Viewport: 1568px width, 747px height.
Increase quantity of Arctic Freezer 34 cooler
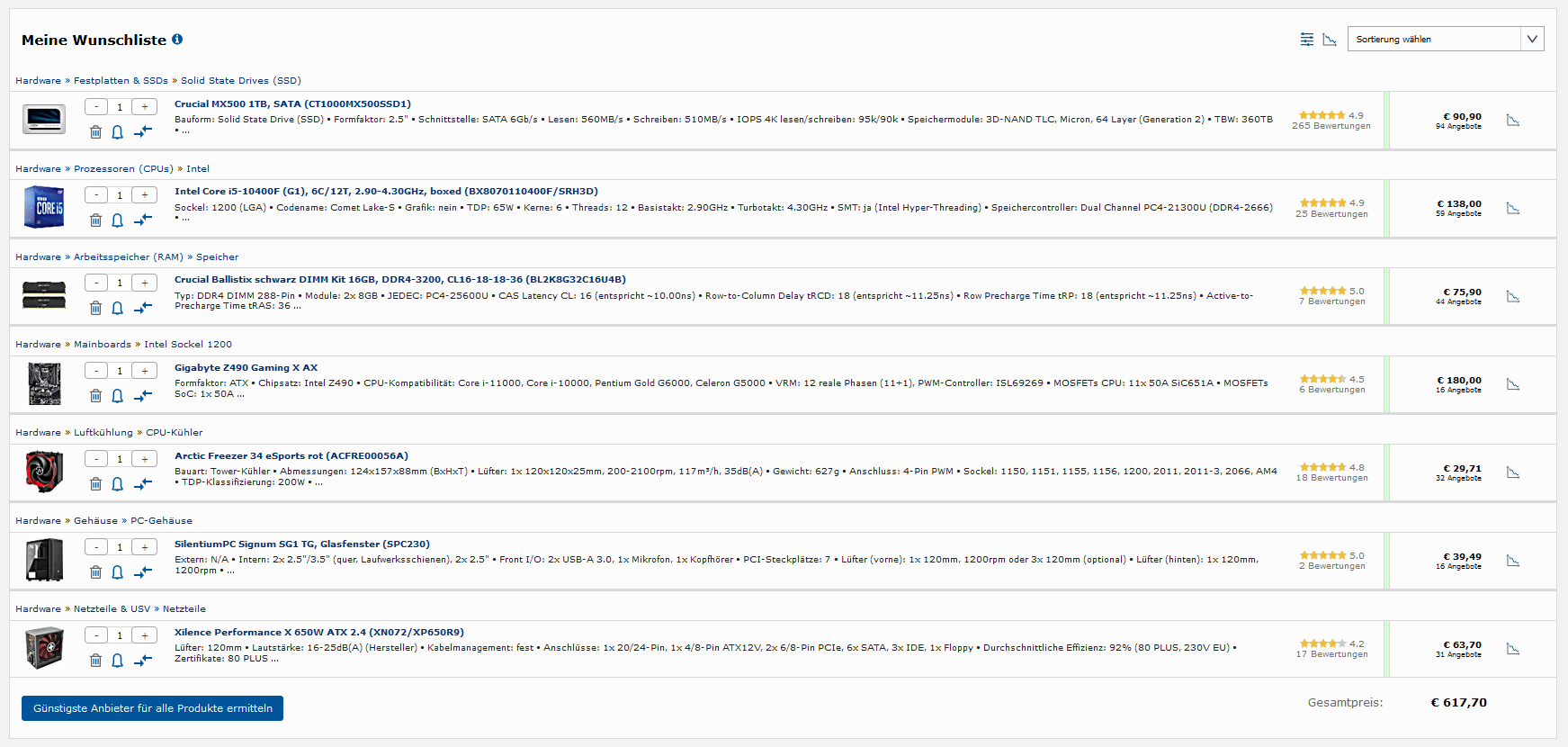144,459
